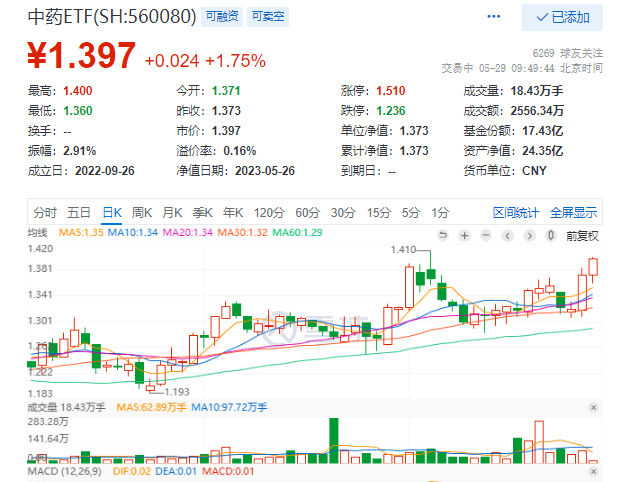Select the 季K chart tab
This screenshot has width=617, height=482.
tap(203, 213)
